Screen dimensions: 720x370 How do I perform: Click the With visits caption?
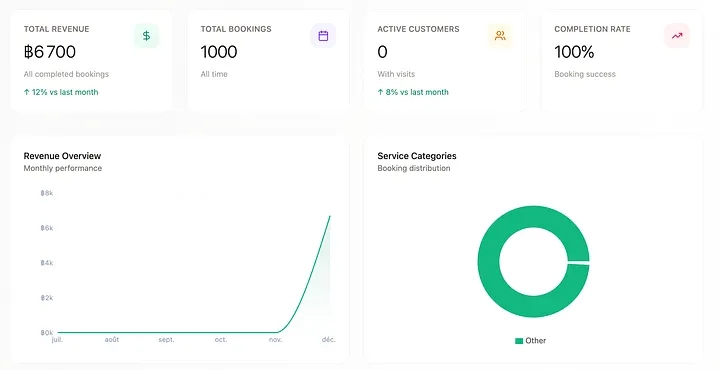coord(396,74)
